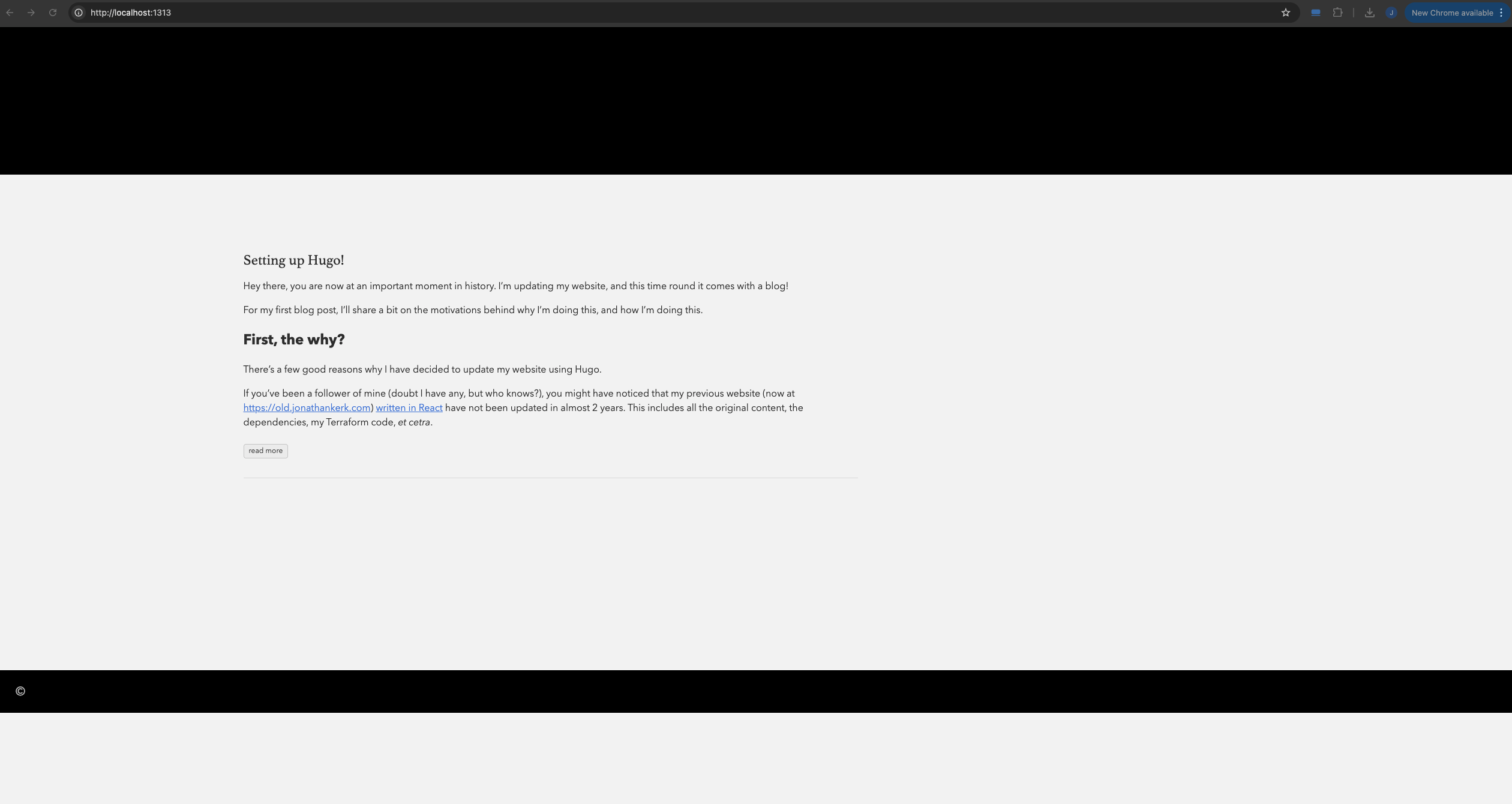
Task: Open the blue tab search icon
Action: pyautogui.click(x=1315, y=13)
